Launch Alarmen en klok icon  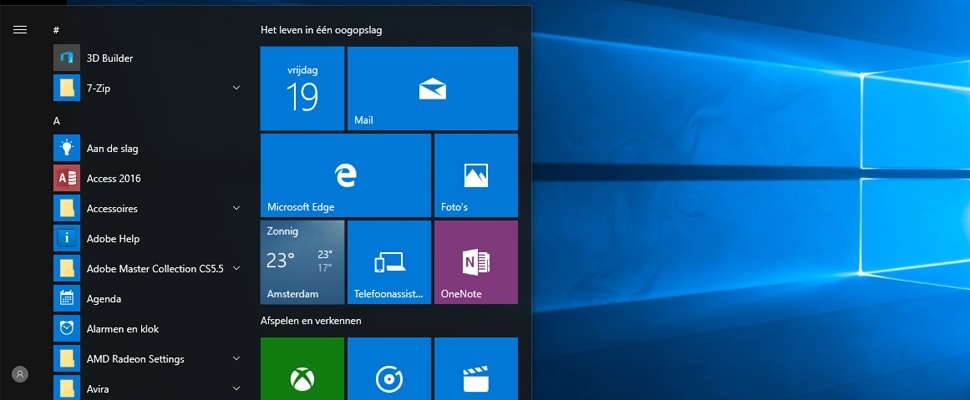coord(67,329)
